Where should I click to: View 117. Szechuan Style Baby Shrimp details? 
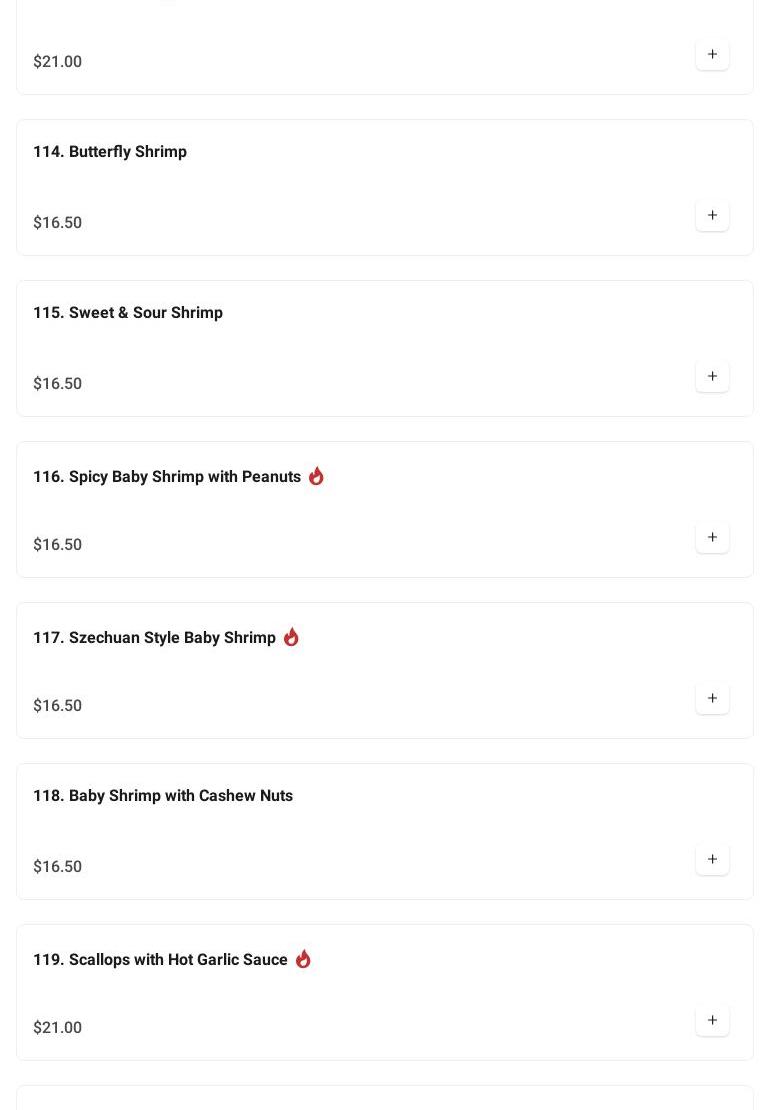coord(154,638)
